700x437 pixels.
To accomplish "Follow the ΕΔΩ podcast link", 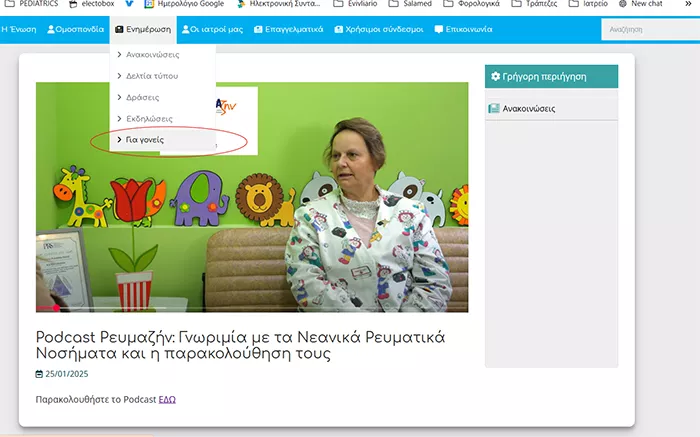I will tap(167, 400).
